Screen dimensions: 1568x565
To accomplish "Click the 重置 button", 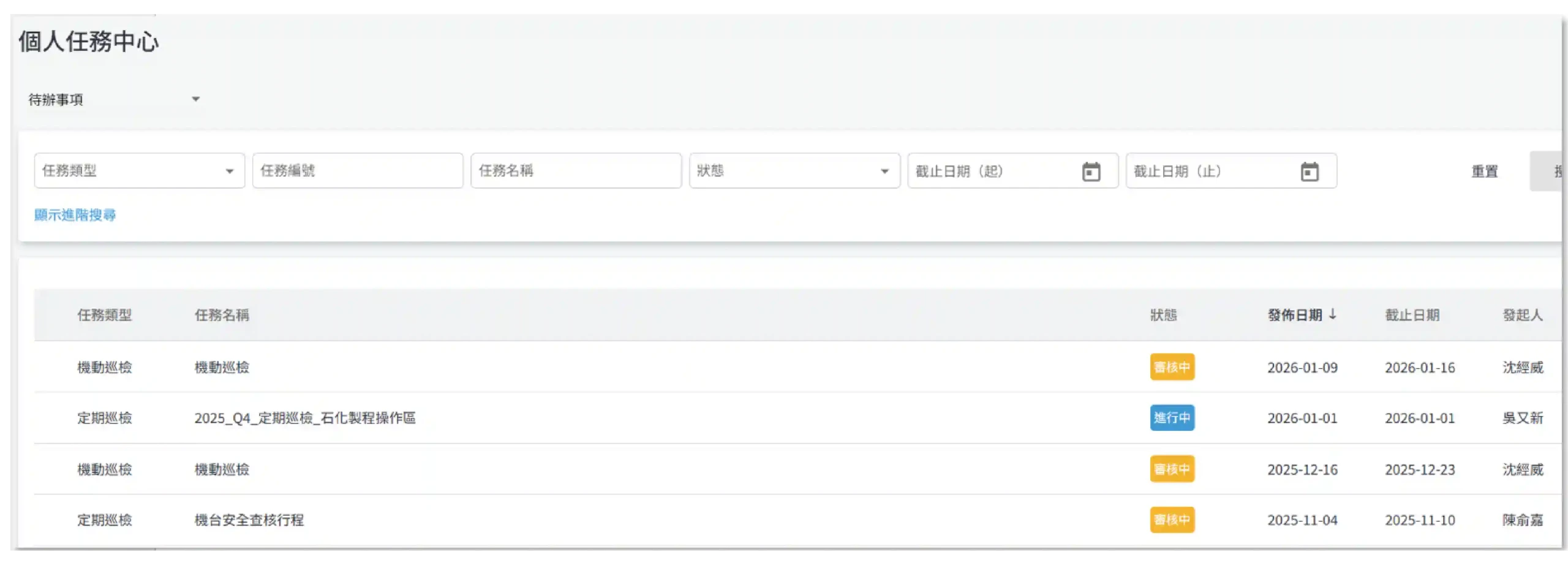I will tap(1484, 172).
